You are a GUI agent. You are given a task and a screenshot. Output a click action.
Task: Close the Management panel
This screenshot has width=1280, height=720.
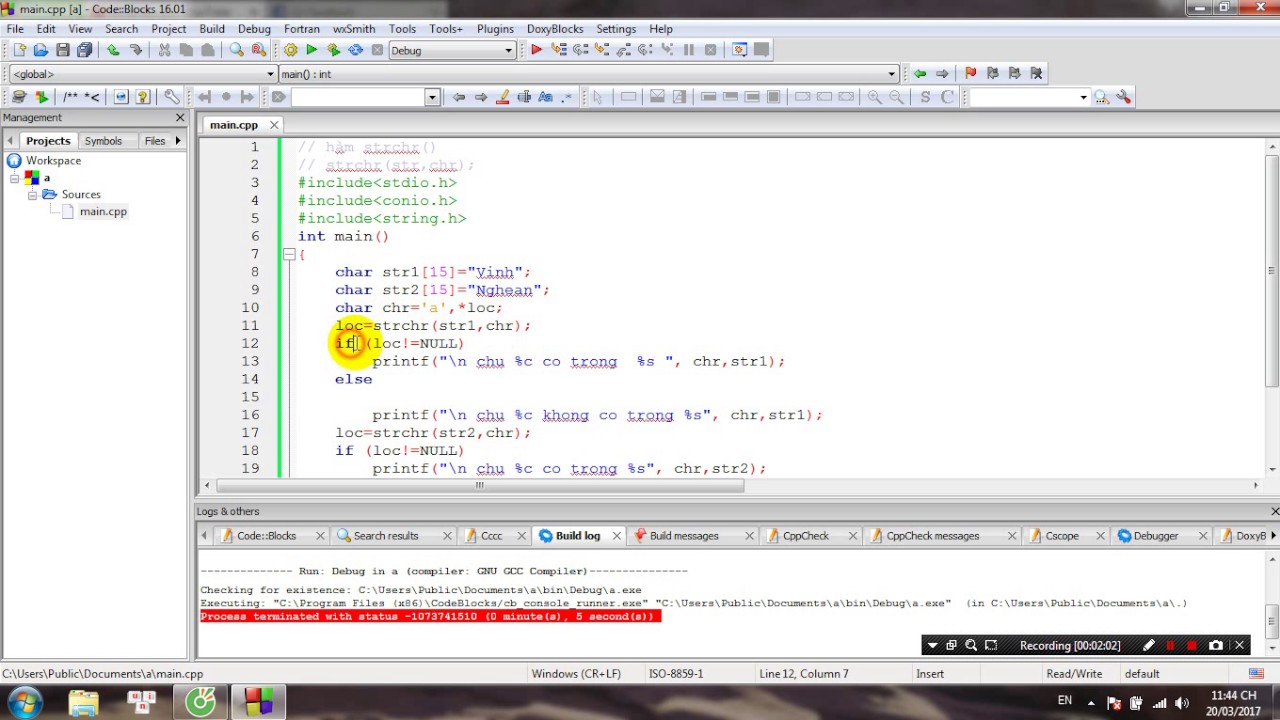180,118
